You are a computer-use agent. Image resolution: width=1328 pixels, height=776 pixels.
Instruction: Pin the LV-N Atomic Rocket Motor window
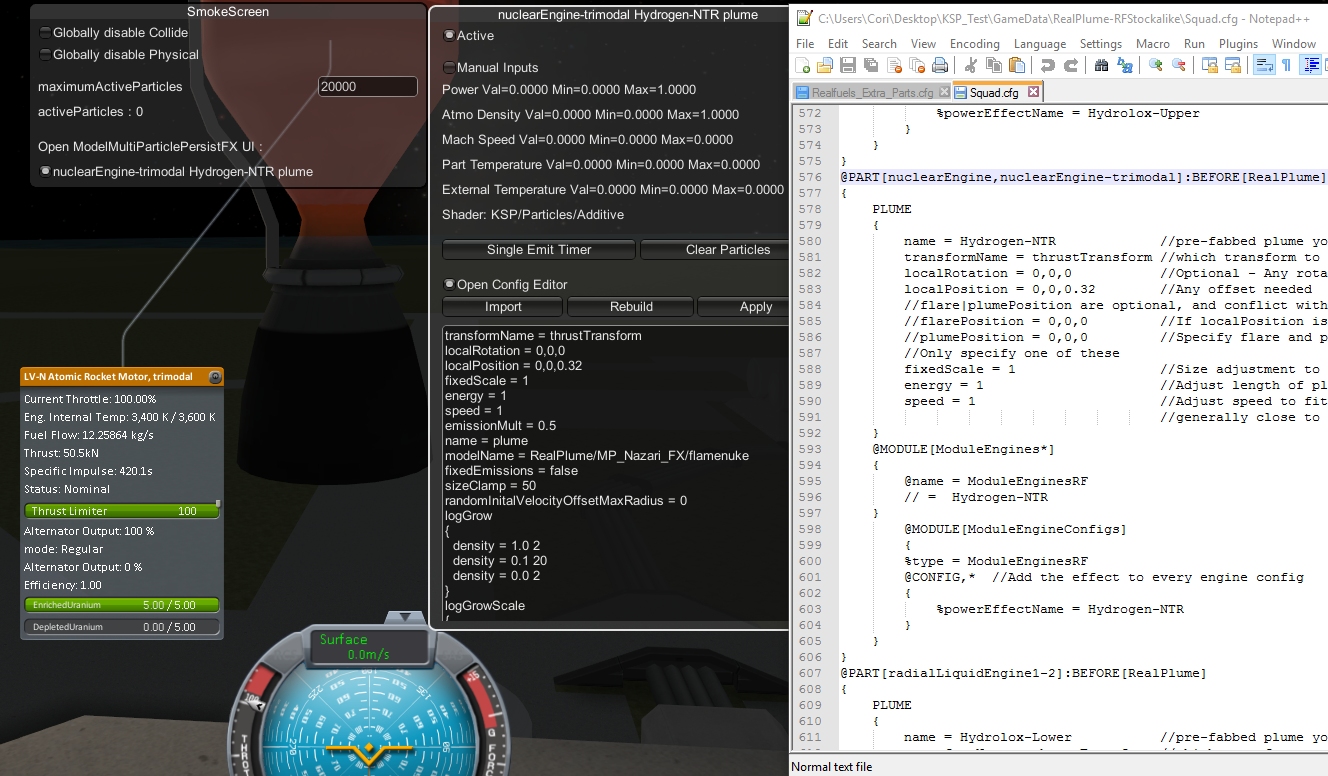(214, 377)
